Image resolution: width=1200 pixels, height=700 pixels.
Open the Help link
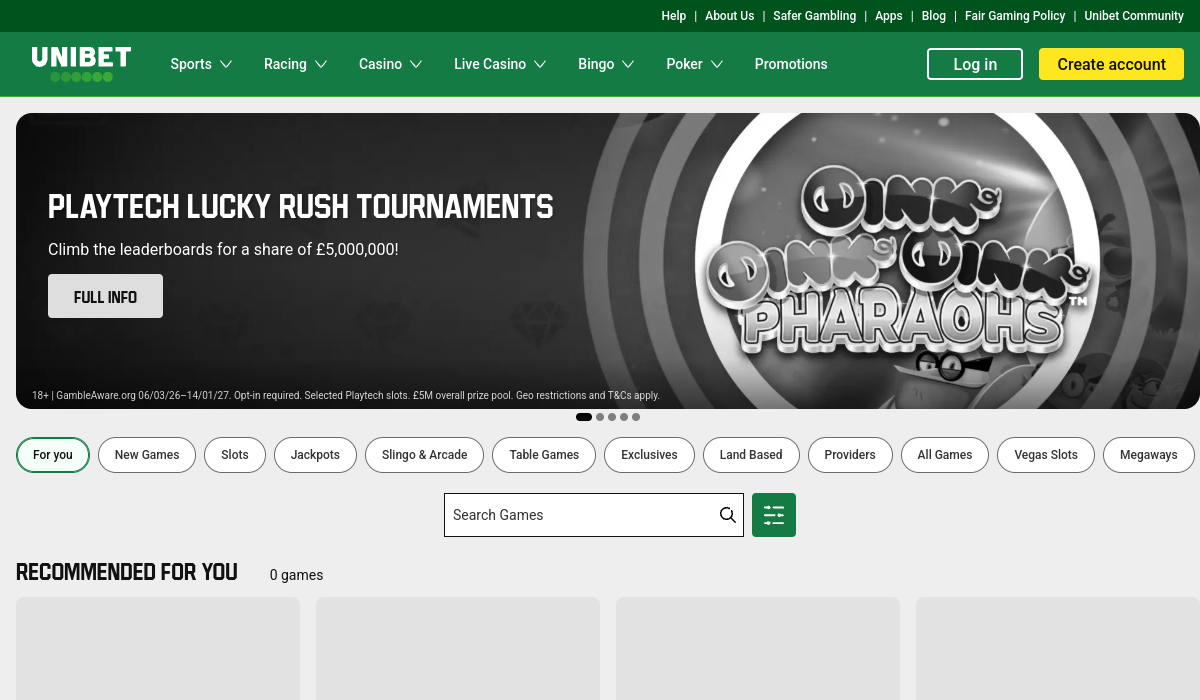click(674, 16)
